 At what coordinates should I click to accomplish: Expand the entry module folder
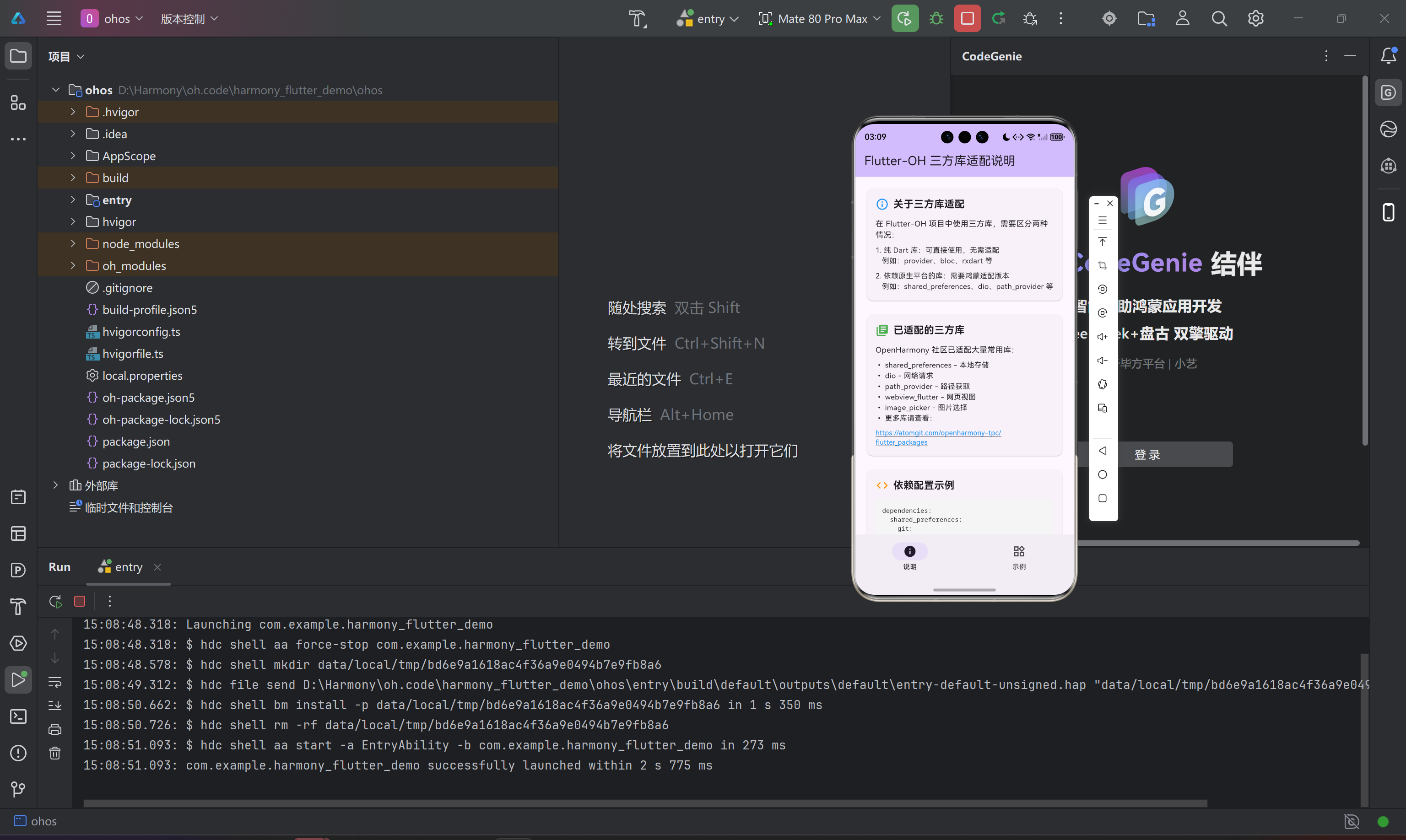pos(73,200)
